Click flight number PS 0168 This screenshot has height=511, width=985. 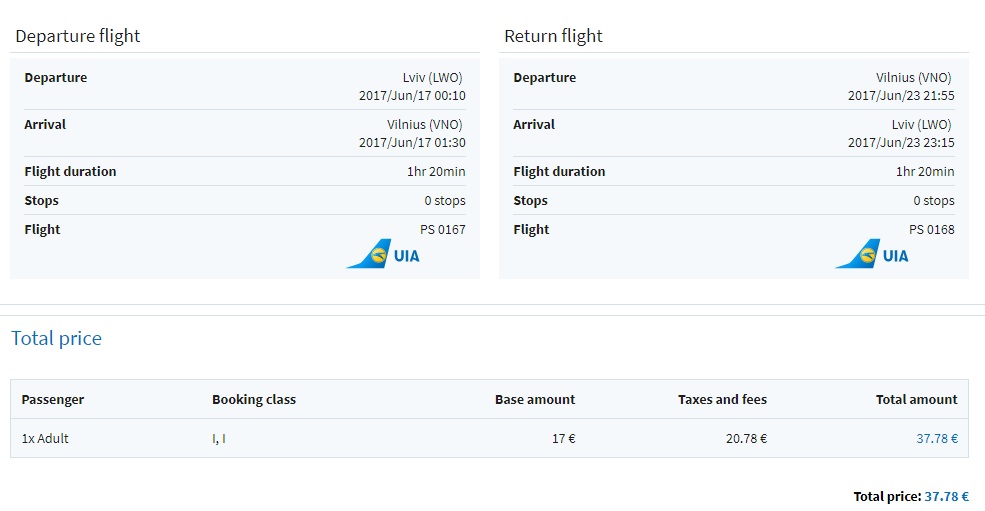(932, 229)
